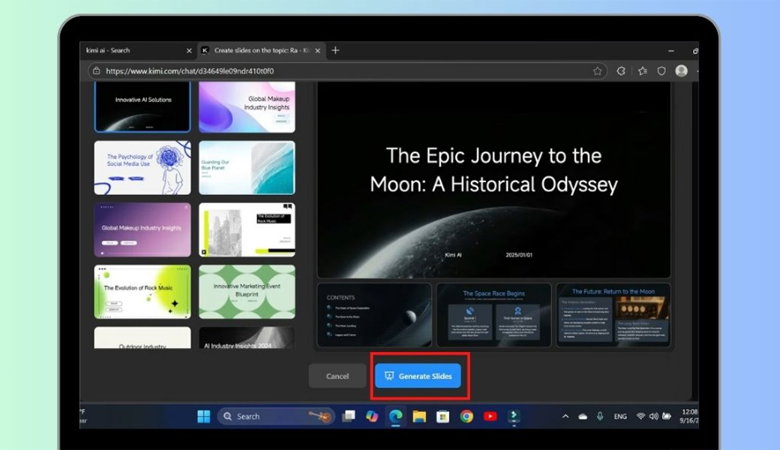Open the Contents slide preview
The height and width of the screenshot is (450, 780).
coord(375,315)
